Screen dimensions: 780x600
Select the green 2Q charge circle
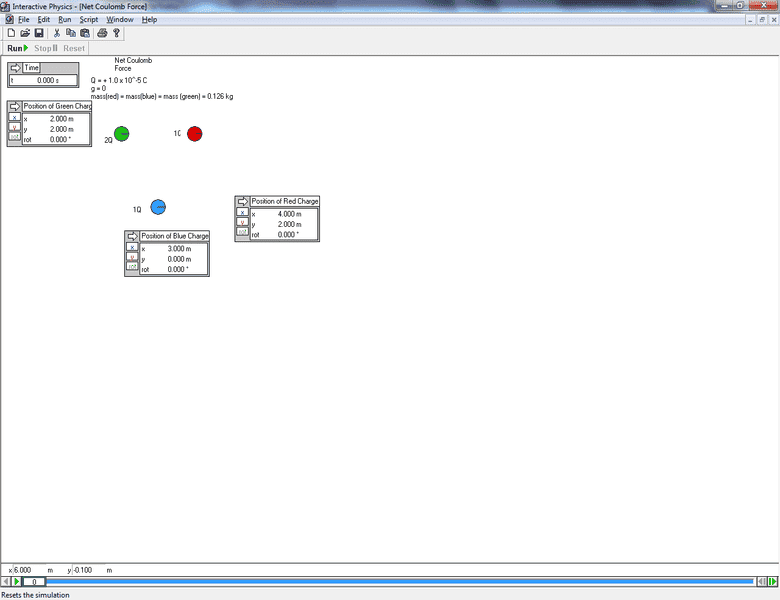121,134
